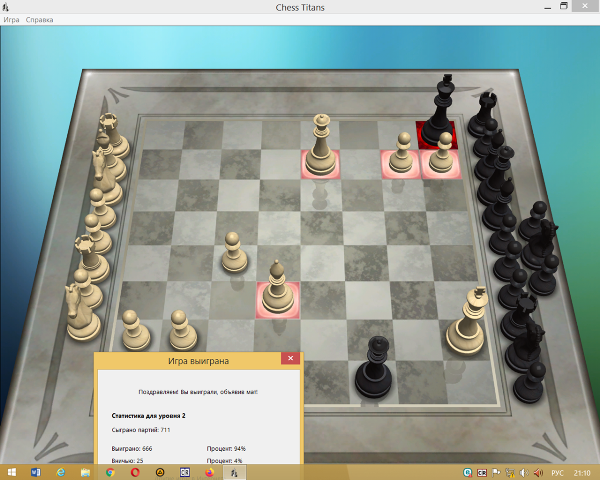This screenshot has width=600, height=480.
Task: Launch Microsoft Word from the taskbar
Action: (37, 471)
